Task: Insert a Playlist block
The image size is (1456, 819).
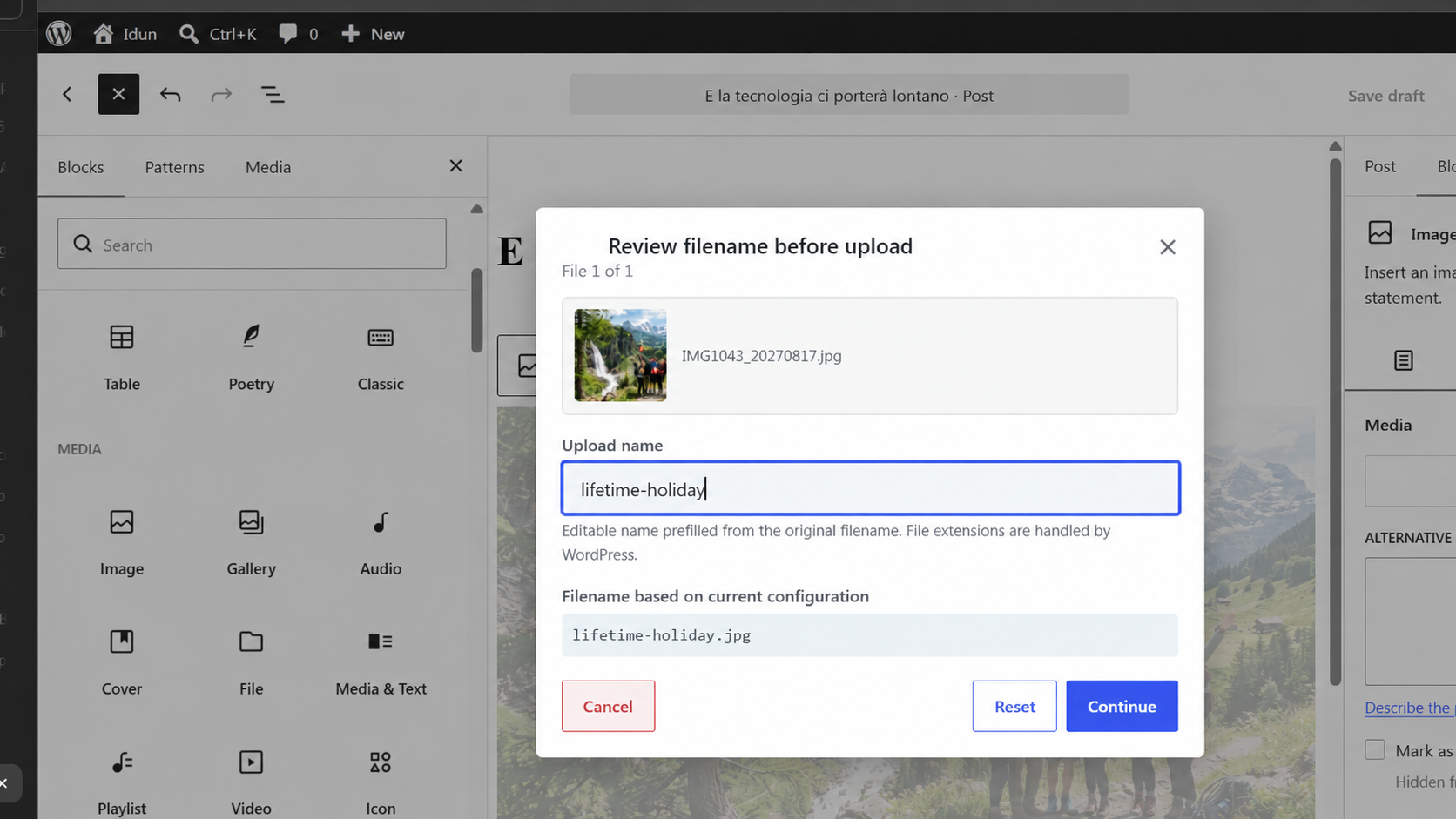Action: [x=122, y=783]
